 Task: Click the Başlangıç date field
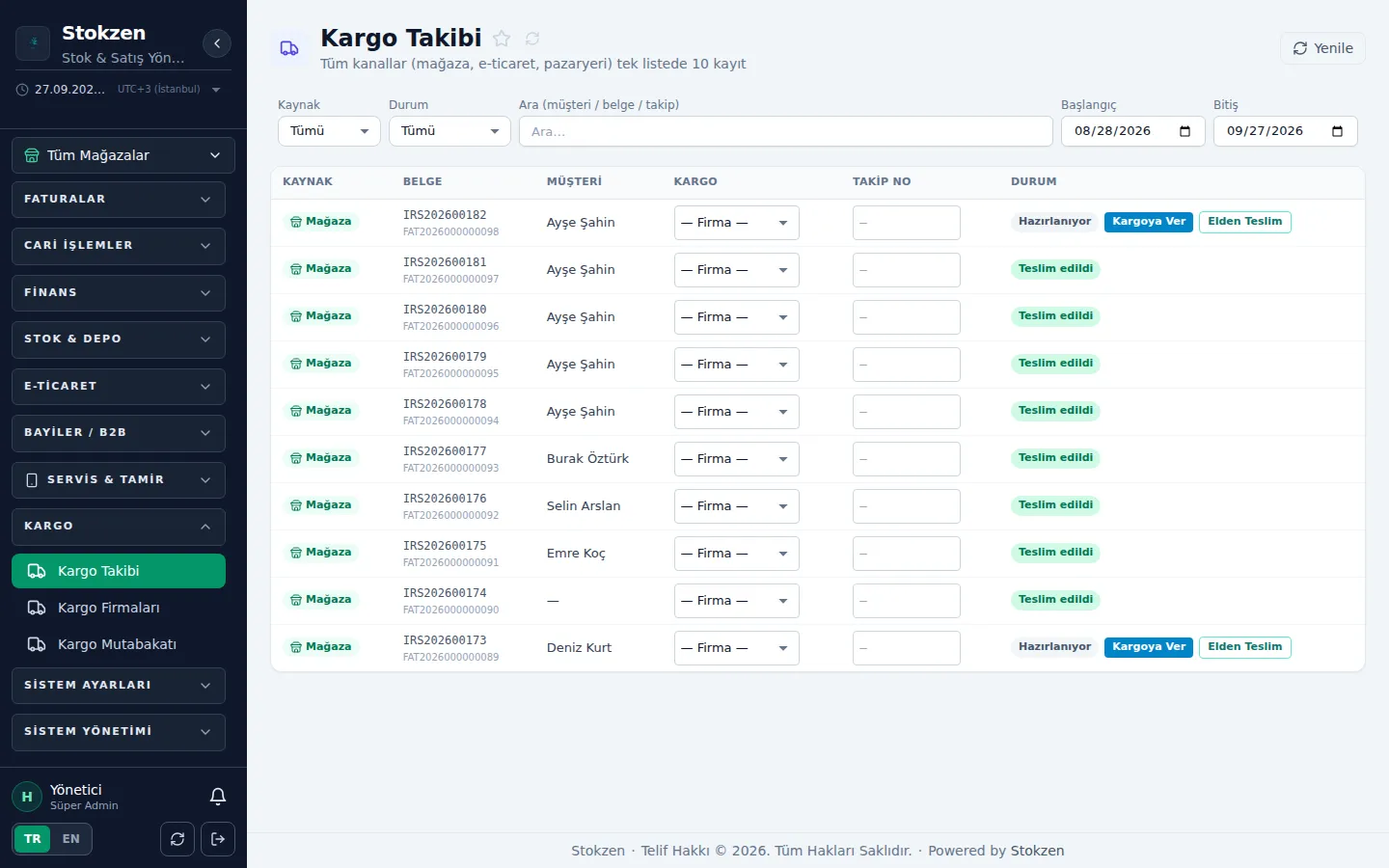tap(1133, 131)
